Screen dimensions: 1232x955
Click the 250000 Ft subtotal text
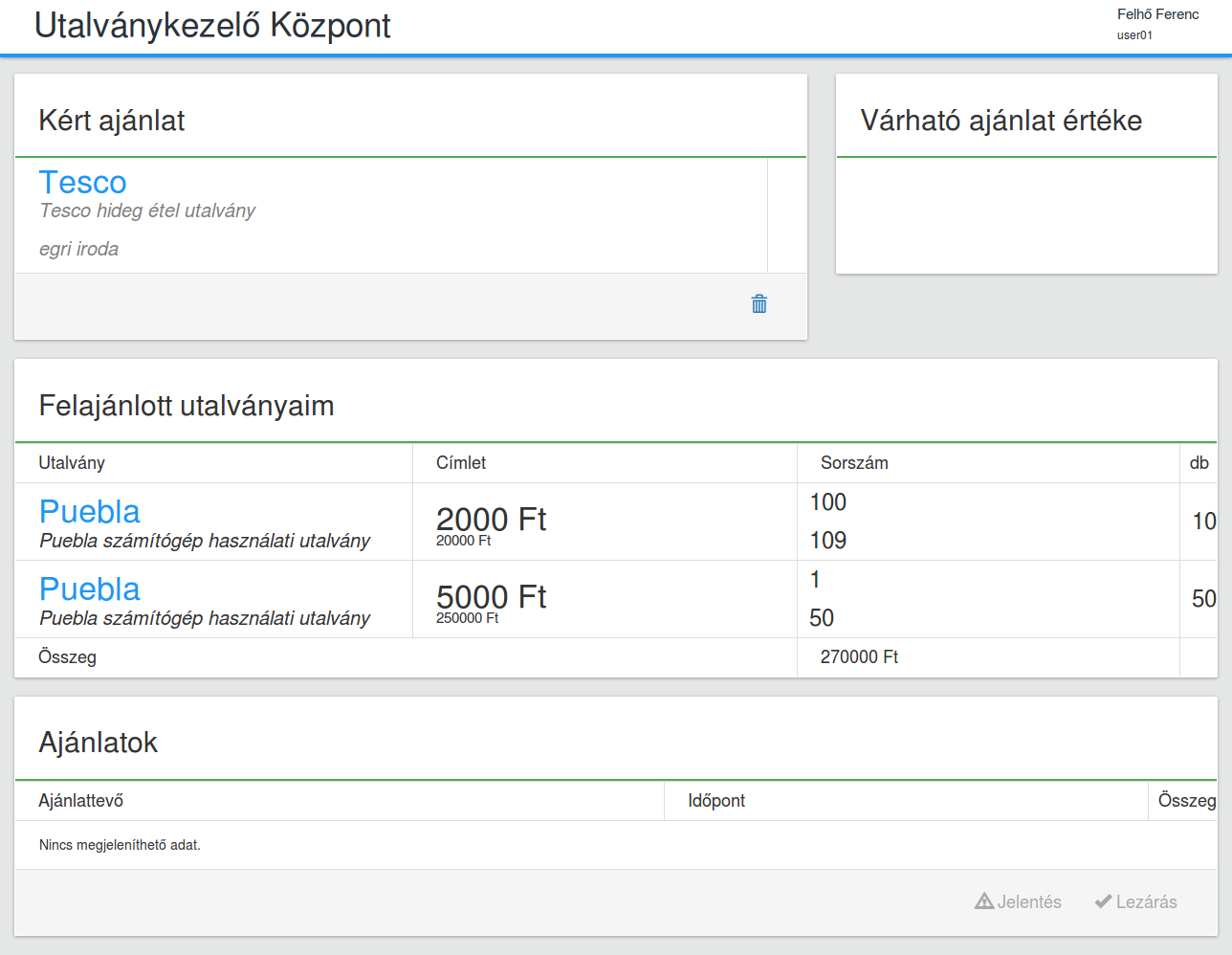pyautogui.click(x=467, y=618)
